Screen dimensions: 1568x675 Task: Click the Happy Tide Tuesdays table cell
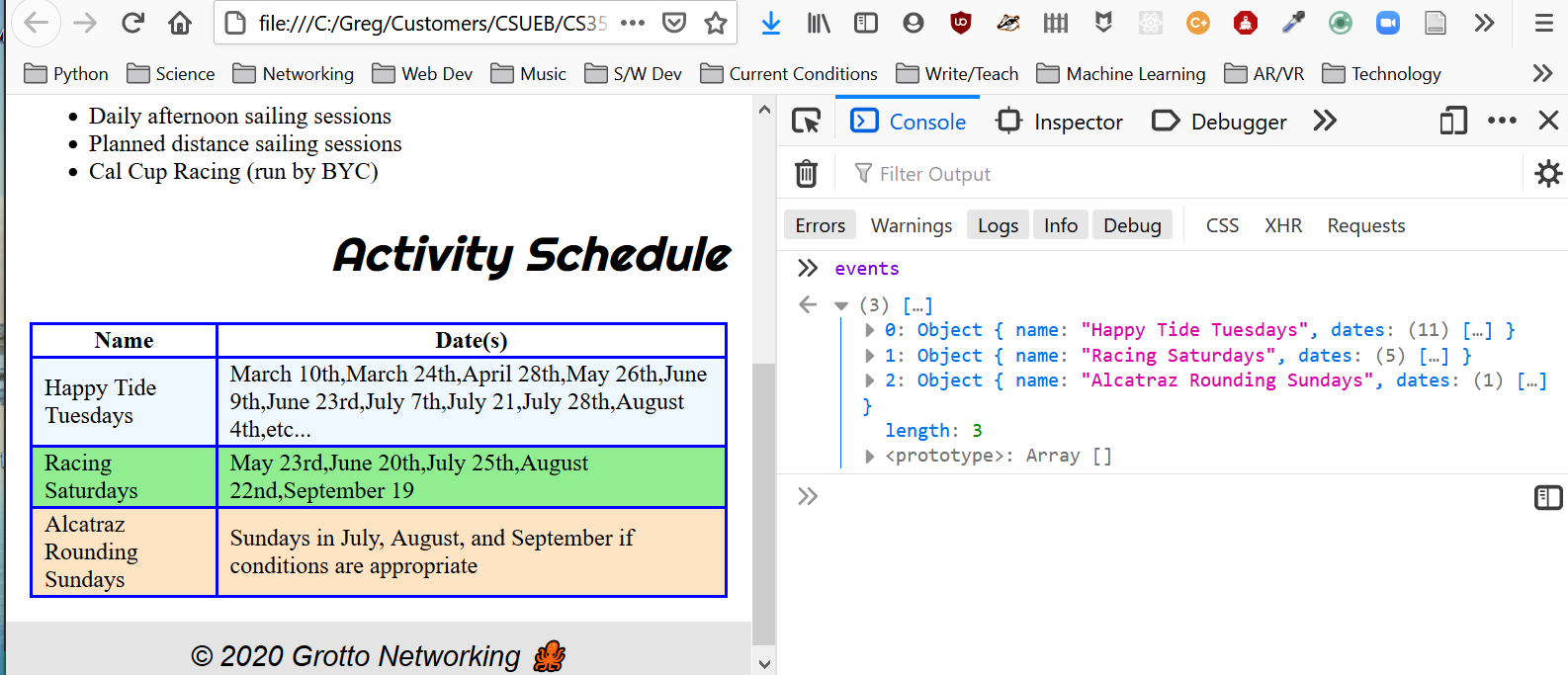[x=125, y=401]
